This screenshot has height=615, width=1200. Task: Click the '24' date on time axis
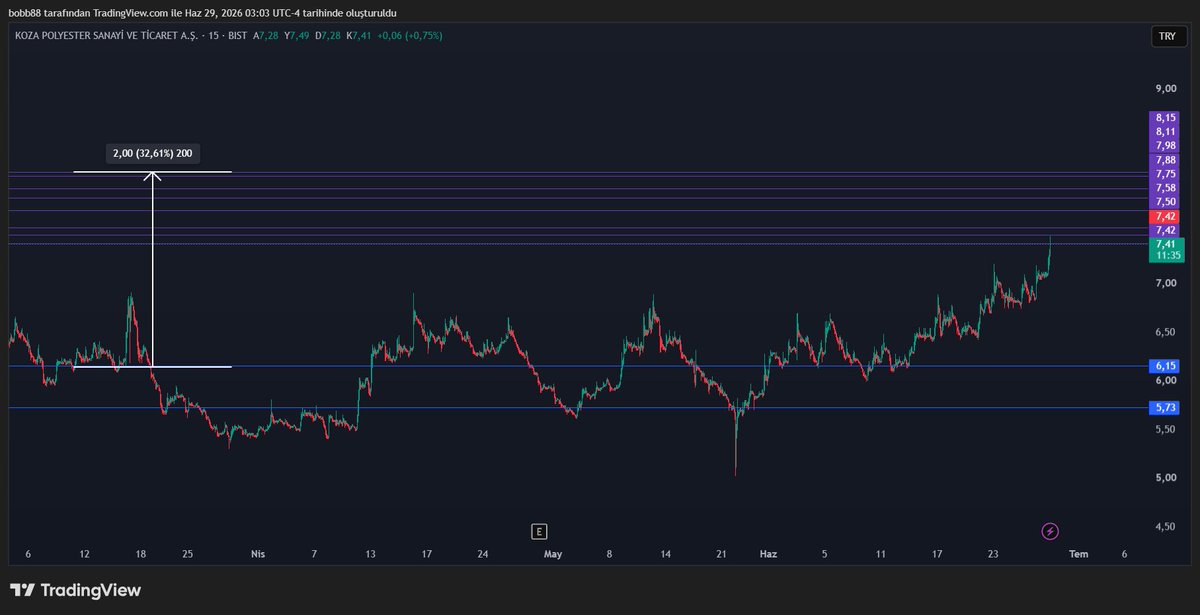483,553
